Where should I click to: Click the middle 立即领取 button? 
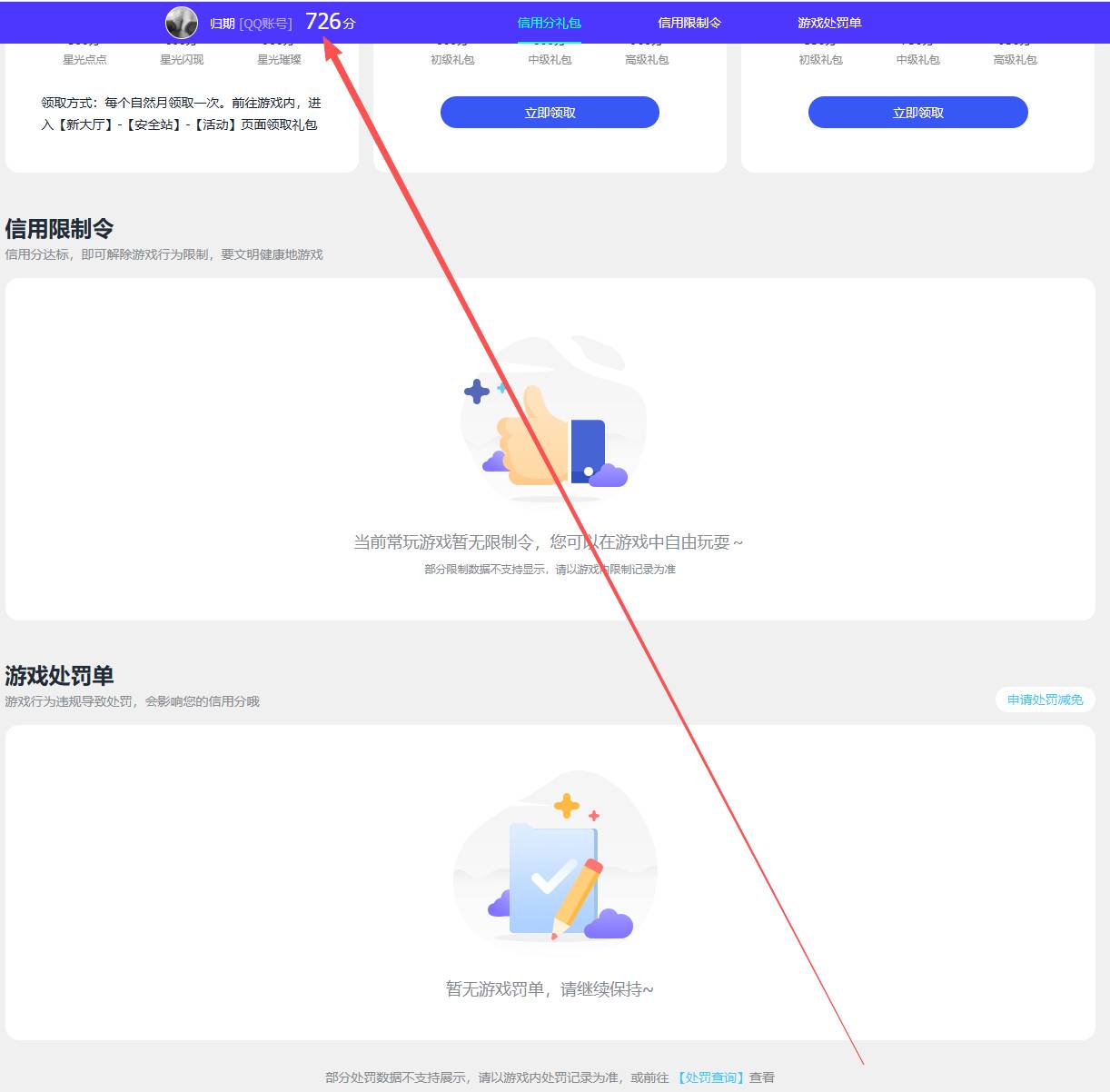pos(549,112)
